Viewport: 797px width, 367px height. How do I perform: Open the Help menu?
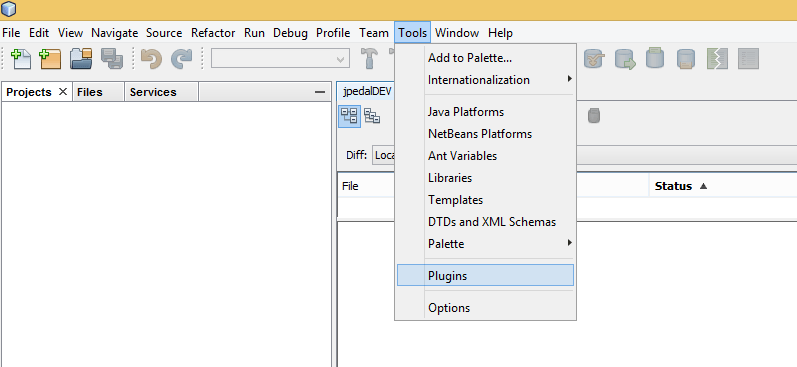tap(501, 33)
